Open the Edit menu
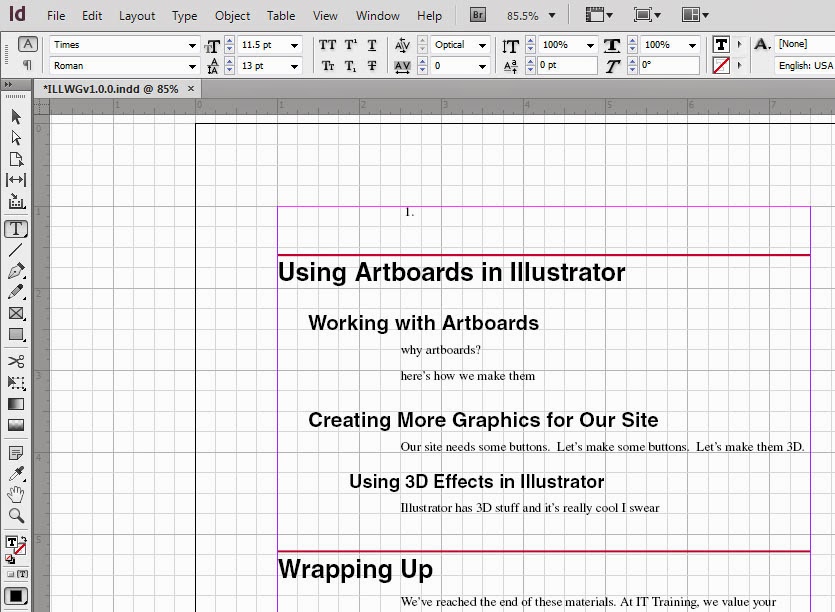The image size is (835, 612). click(92, 16)
